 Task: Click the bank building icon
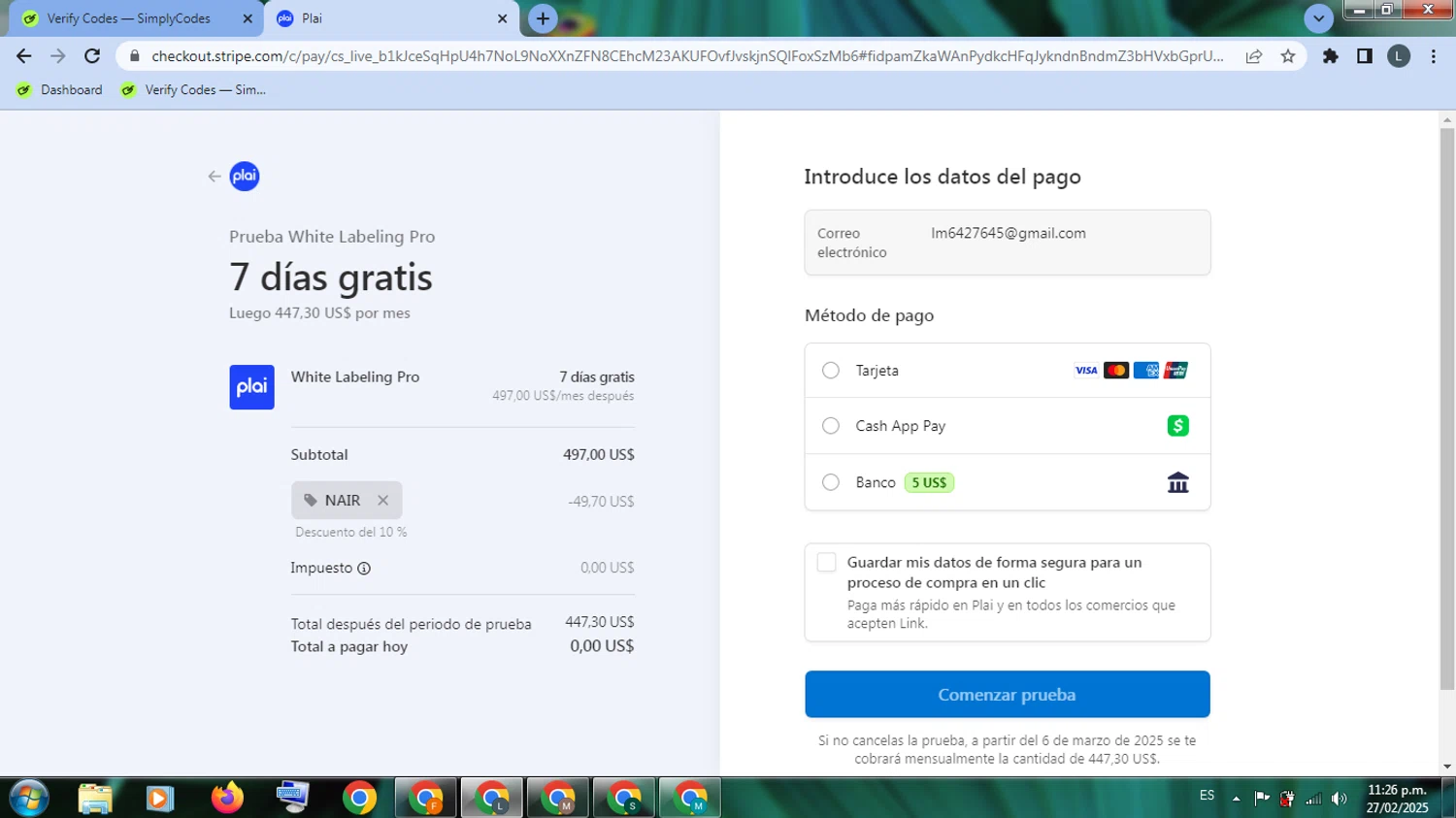pyautogui.click(x=1177, y=482)
